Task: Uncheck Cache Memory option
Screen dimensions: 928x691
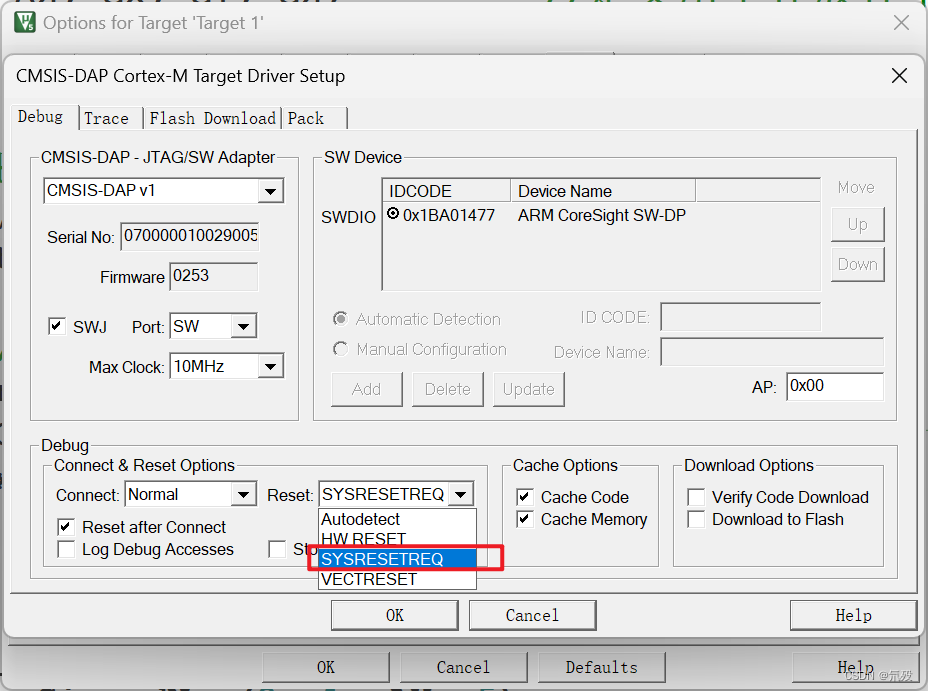Action: tap(524, 519)
